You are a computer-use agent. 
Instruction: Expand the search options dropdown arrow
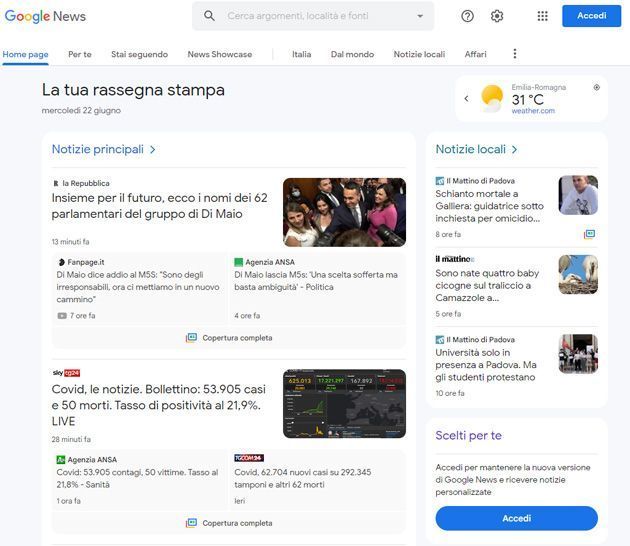pyautogui.click(x=420, y=16)
